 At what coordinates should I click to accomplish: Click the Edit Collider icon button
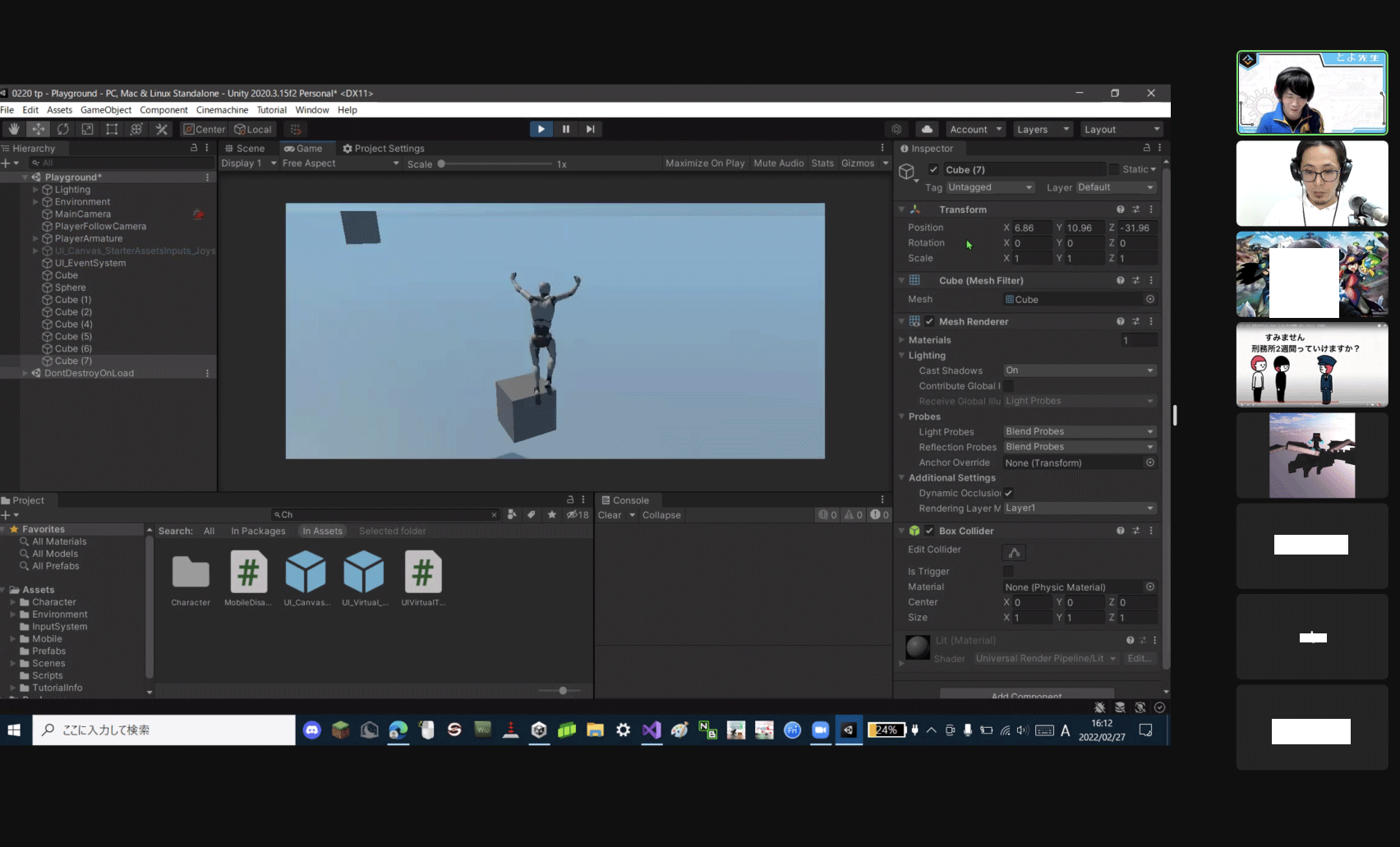pyautogui.click(x=1014, y=553)
